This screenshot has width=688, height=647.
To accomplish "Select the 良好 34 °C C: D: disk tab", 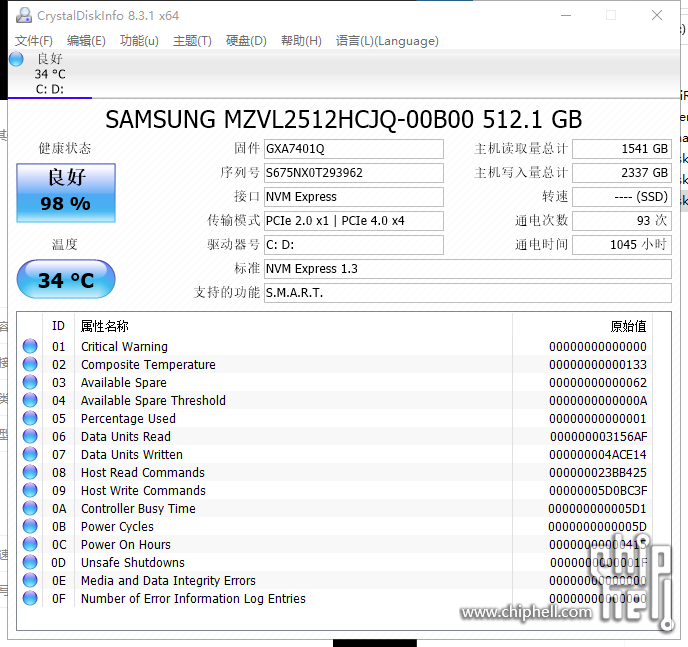I will (x=50, y=74).
